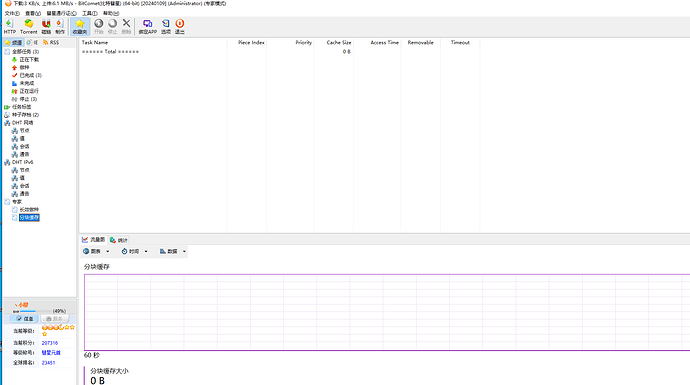This screenshot has height=385, width=690.
Task: Click the 彗星元帅 rank title link
Action: (51, 352)
